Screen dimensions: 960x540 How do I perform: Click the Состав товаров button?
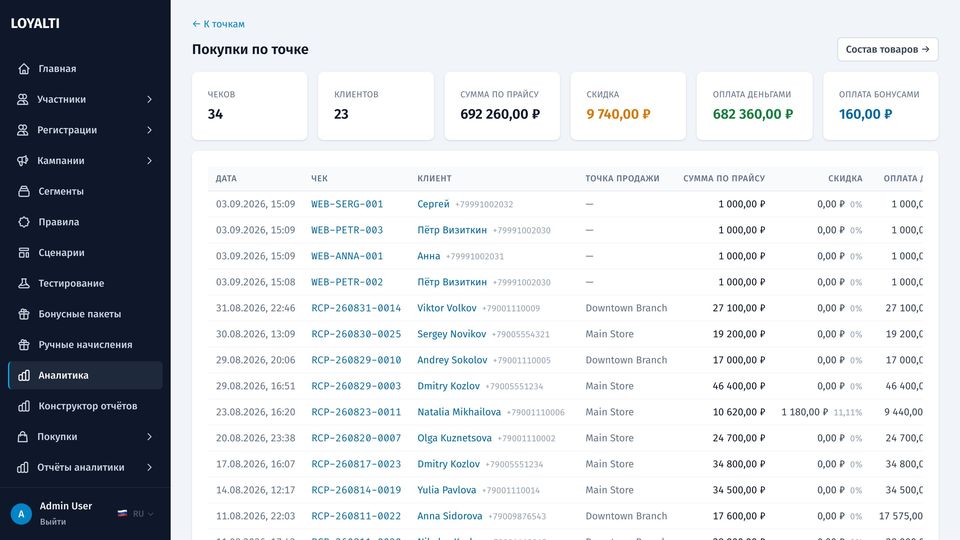click(x=887, y=49)
